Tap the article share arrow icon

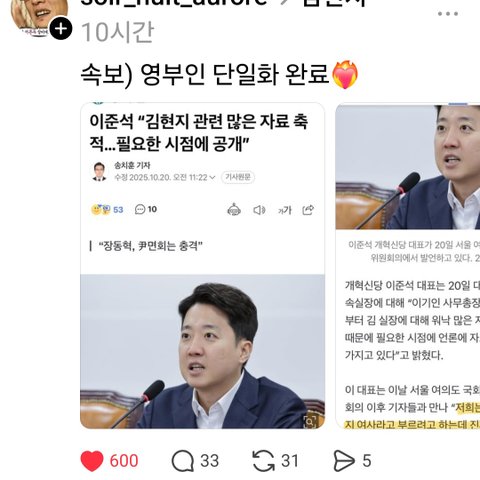(x=308, y=210)
